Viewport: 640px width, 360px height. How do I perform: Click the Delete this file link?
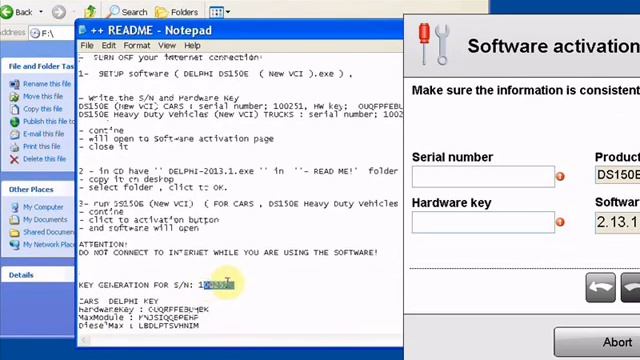click(x=44, y=159)
